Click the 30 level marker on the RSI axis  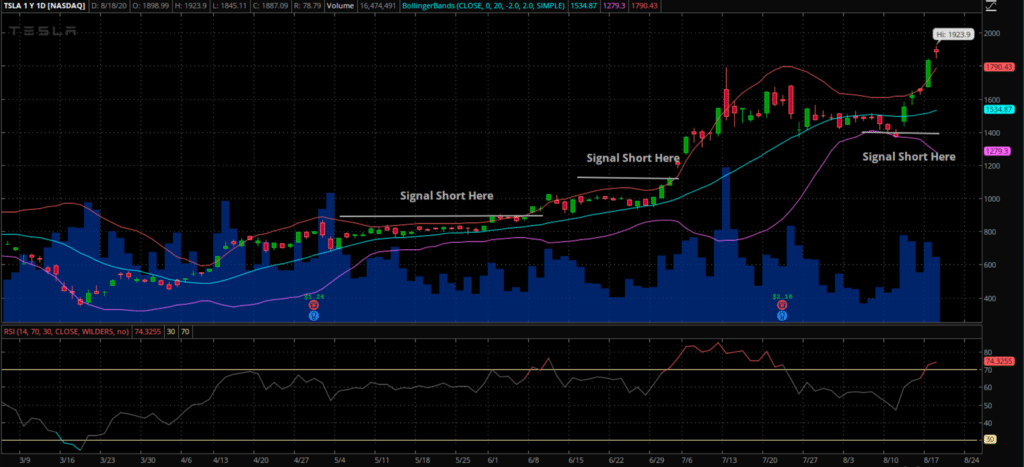tap(990, 440)
